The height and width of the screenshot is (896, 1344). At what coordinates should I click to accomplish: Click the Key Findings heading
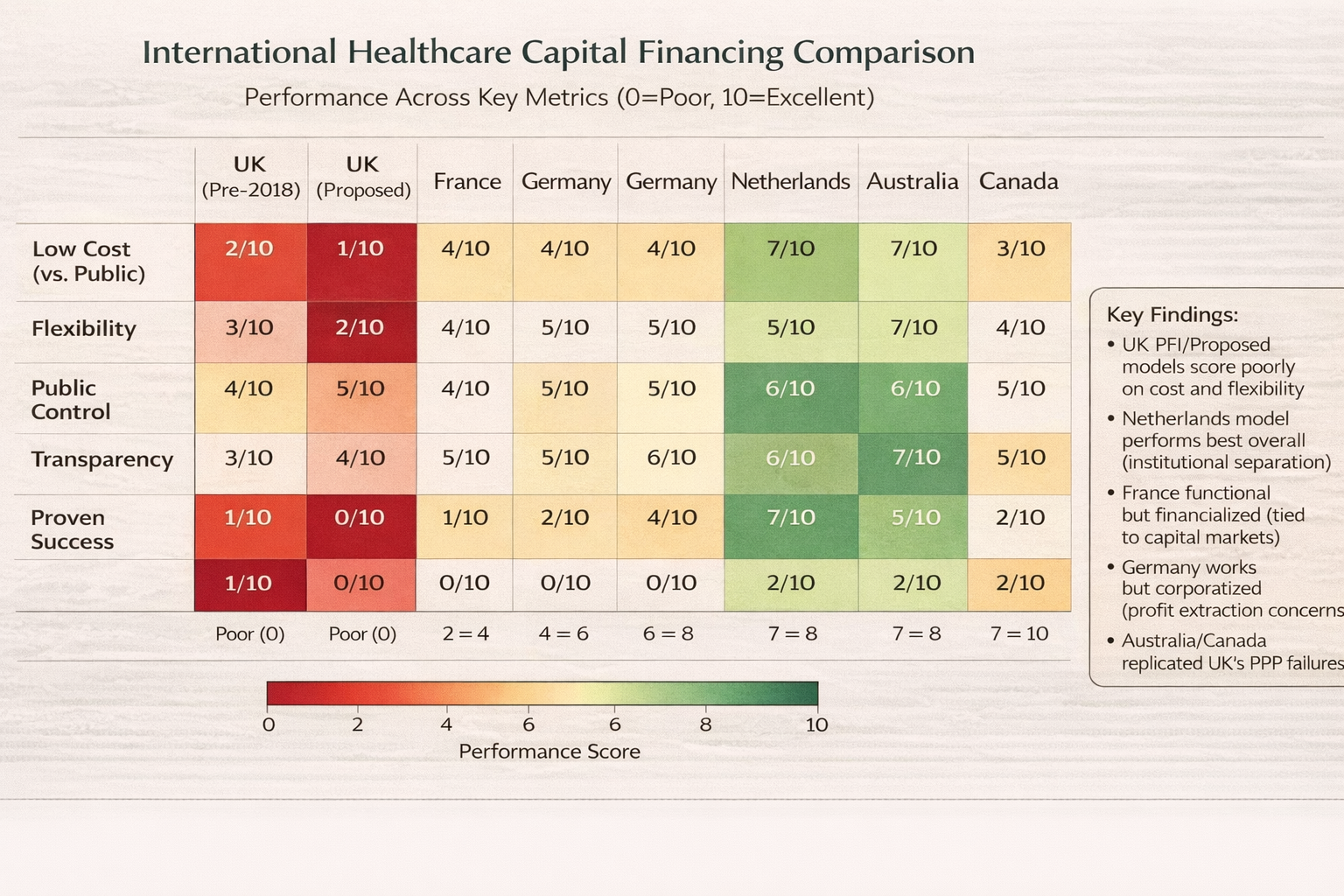click(1172, 315)
